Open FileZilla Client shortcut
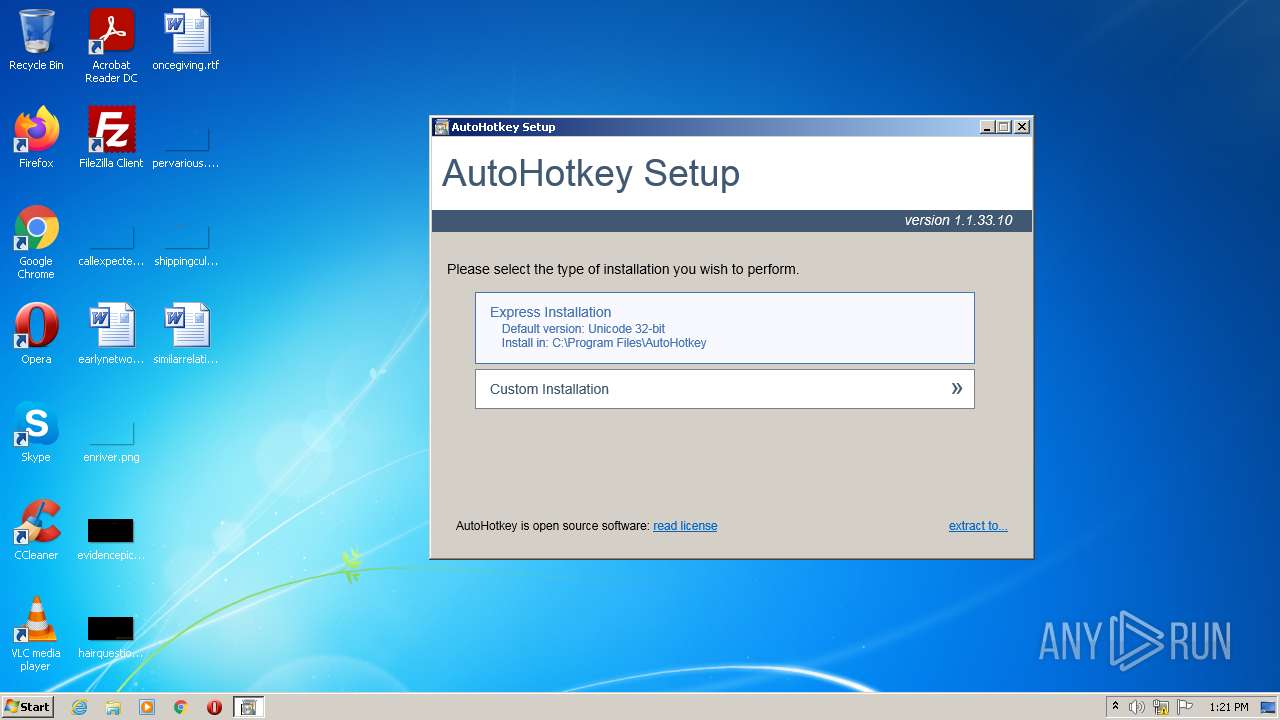1280x720 pixels. (x=111, y=138)
